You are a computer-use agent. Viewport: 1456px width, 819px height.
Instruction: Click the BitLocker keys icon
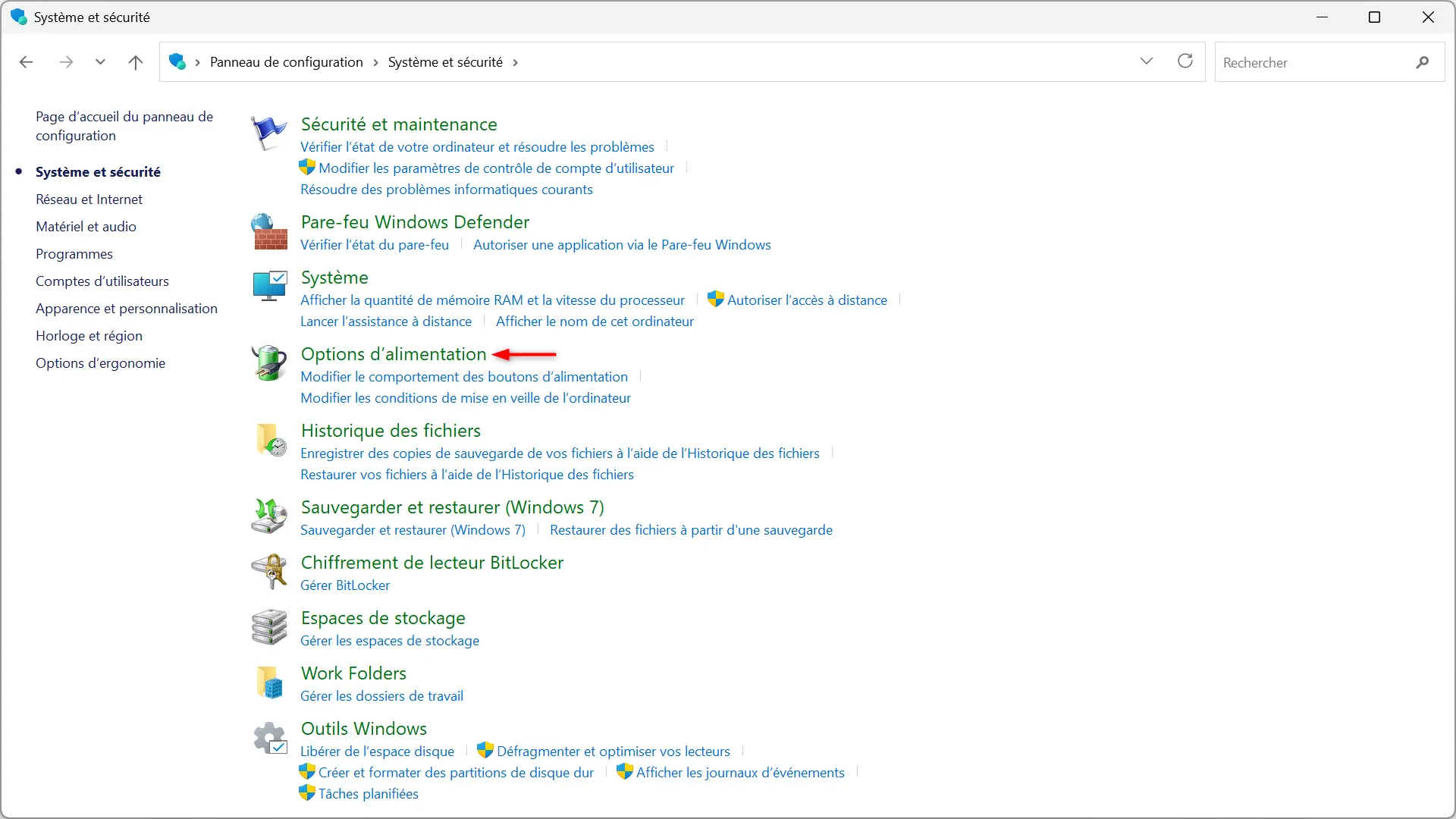[x=269, y=571]
